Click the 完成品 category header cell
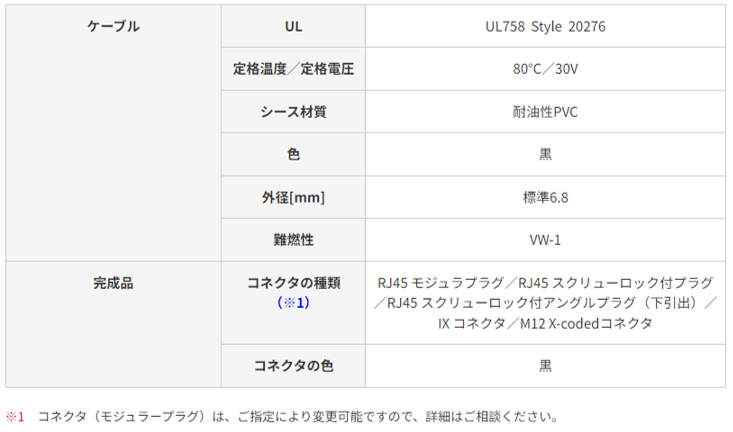This screenshot has width=733, height=432. click(x=113, y=283)
